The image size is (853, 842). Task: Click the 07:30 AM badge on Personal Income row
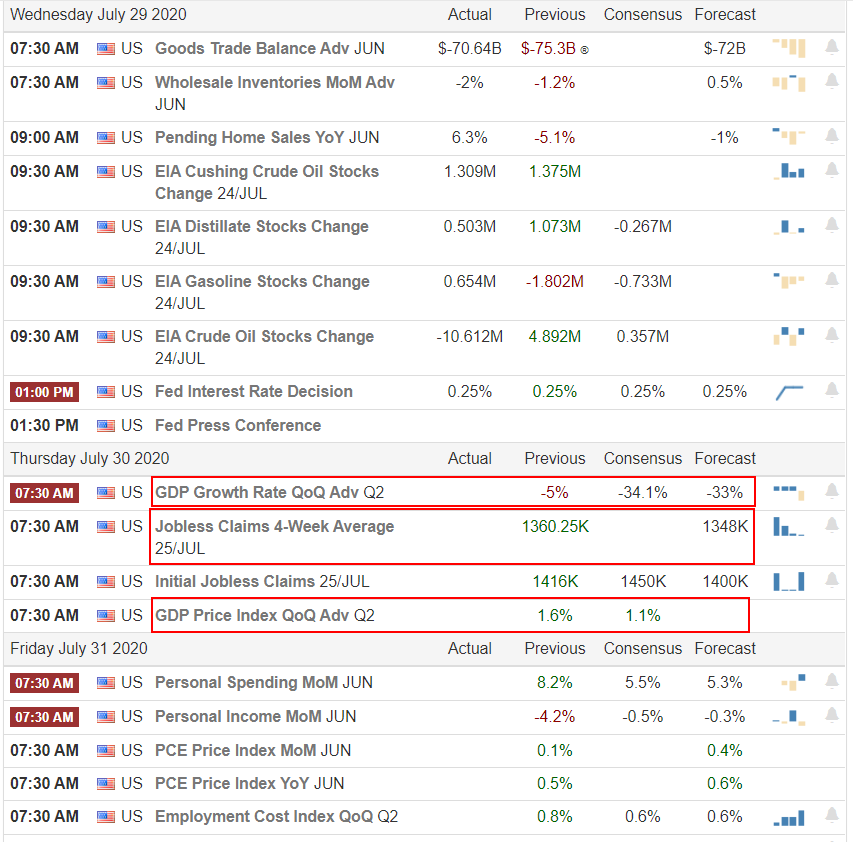pos(44,716)
